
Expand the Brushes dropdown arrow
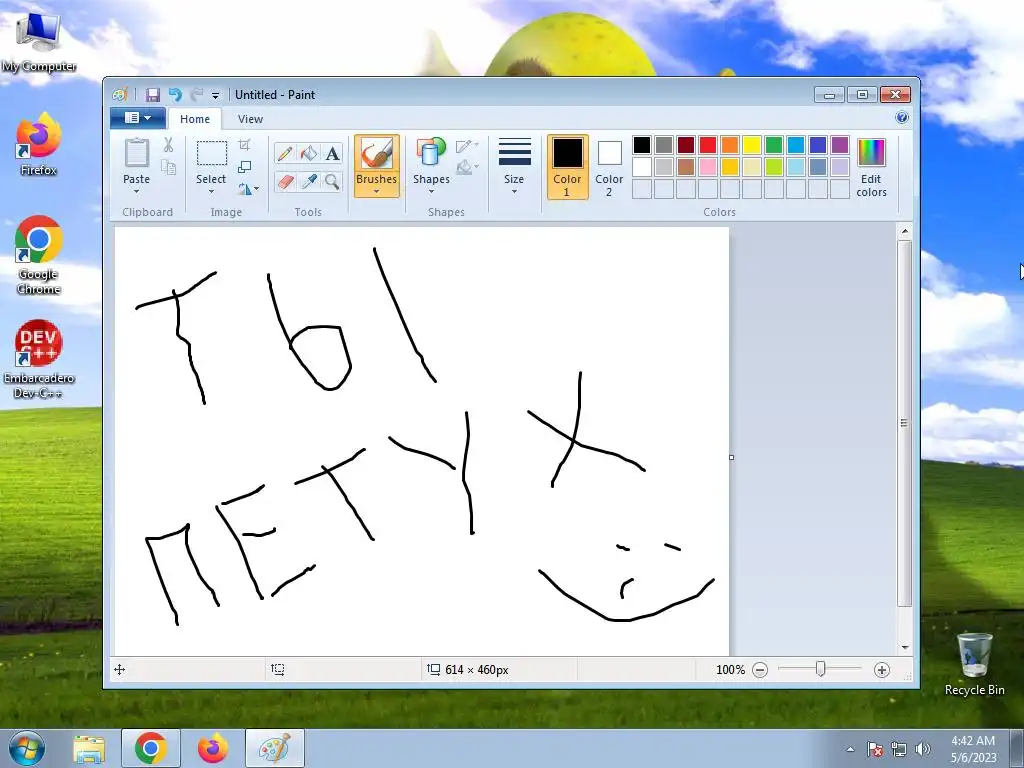tap(377, 192)
